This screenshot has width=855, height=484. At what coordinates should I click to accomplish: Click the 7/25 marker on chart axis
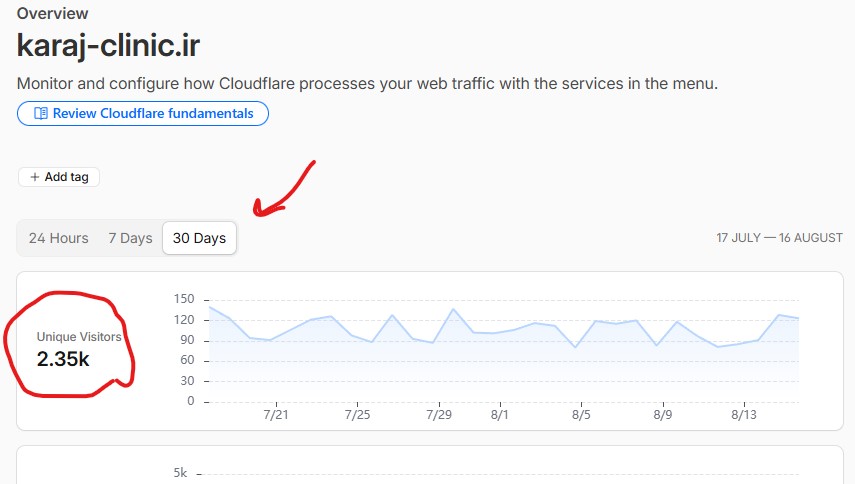(x=357, y=415)
